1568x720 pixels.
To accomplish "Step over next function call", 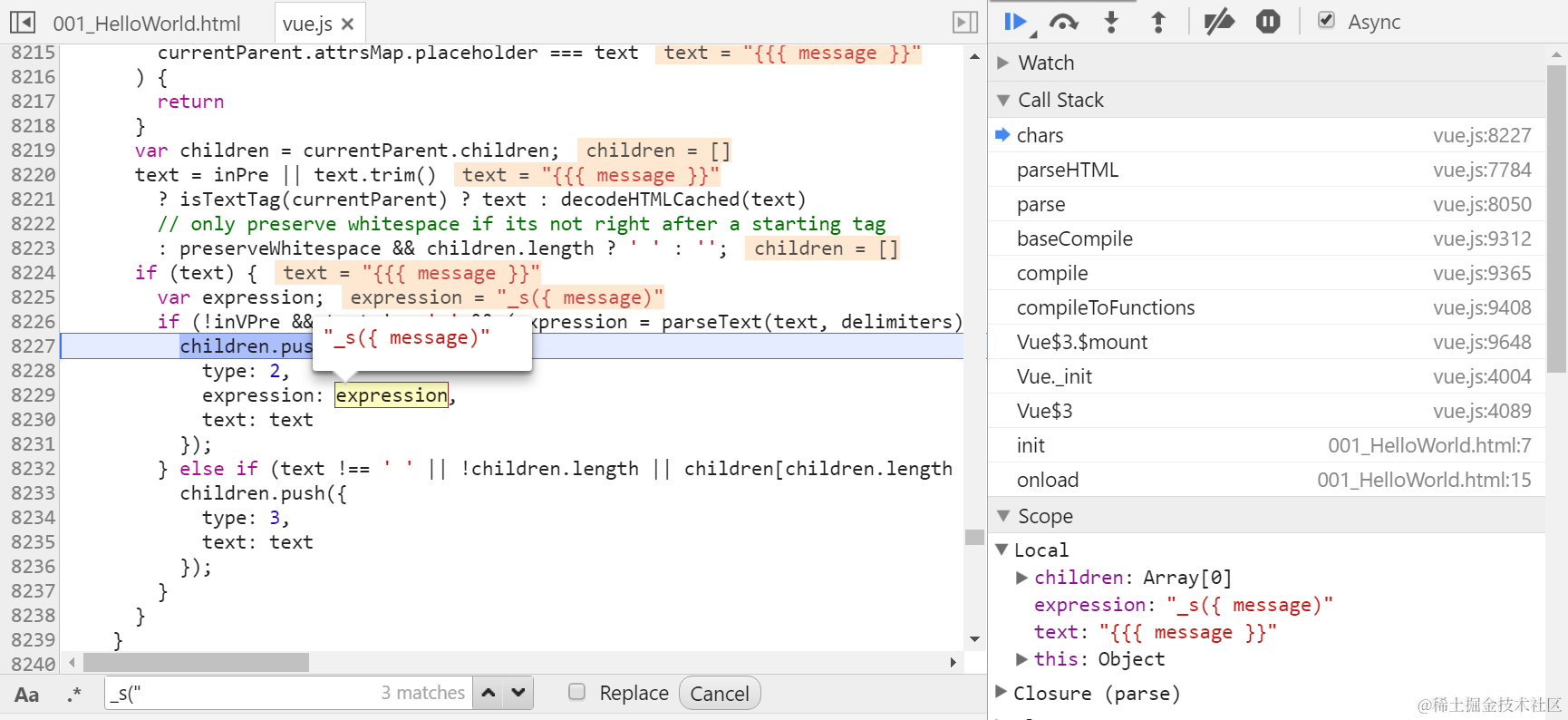I will point(1063,22).
